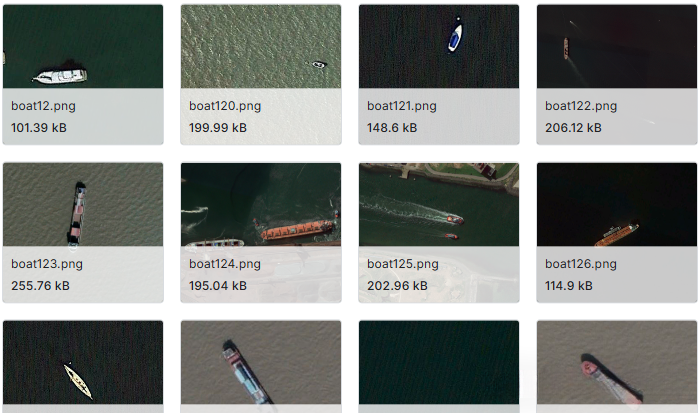Select the pink-bowed ship thumbnail
Viewport: 699px width, 413px height.
click(x=617, y=362)
